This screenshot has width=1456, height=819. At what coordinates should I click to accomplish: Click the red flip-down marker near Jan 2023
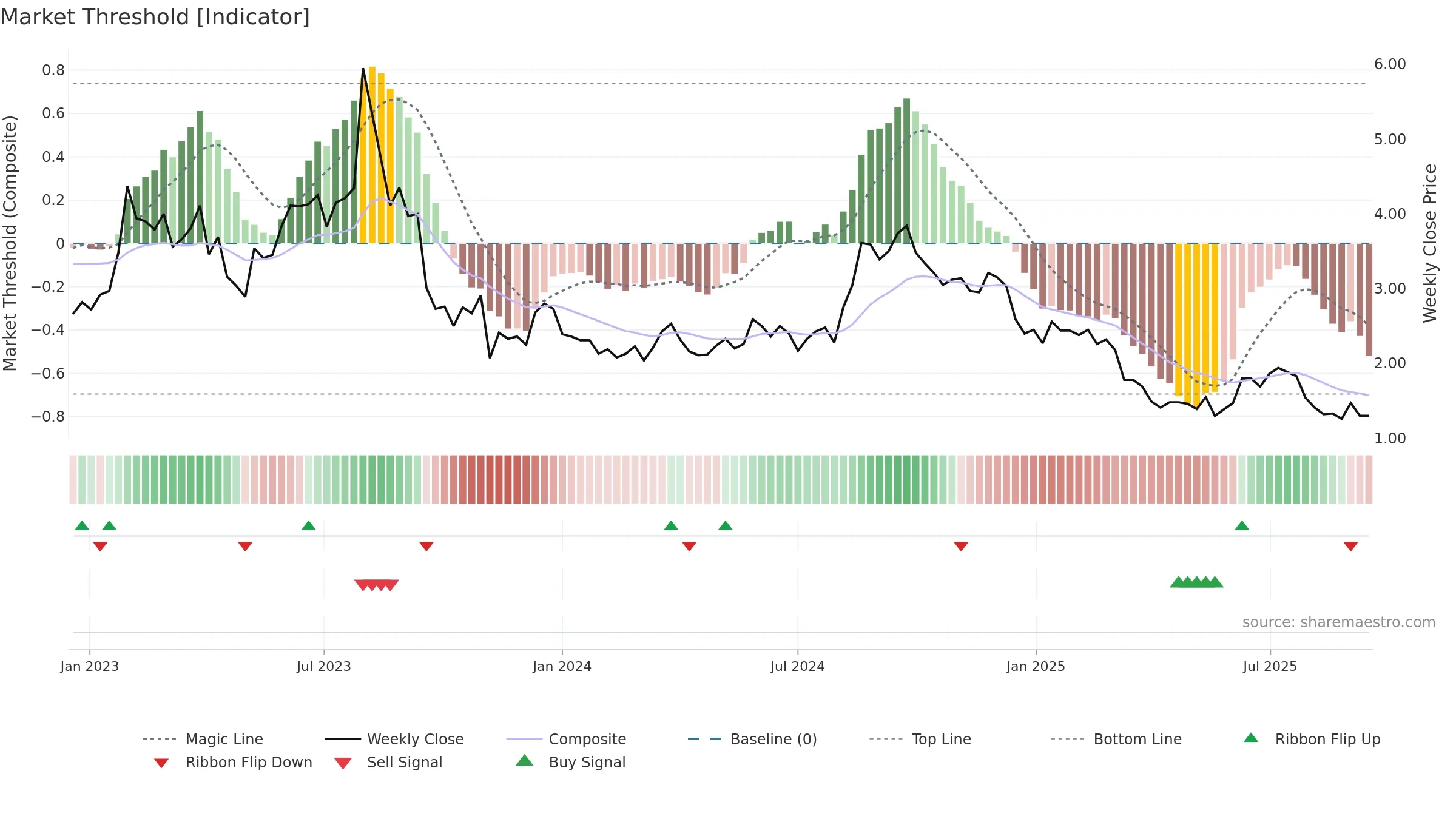tap(100, 547)
